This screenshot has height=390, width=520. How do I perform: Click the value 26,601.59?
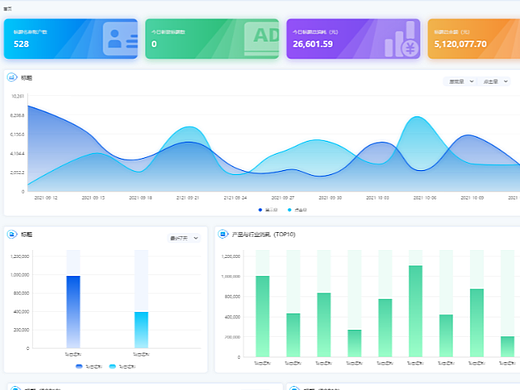point(313,44)
